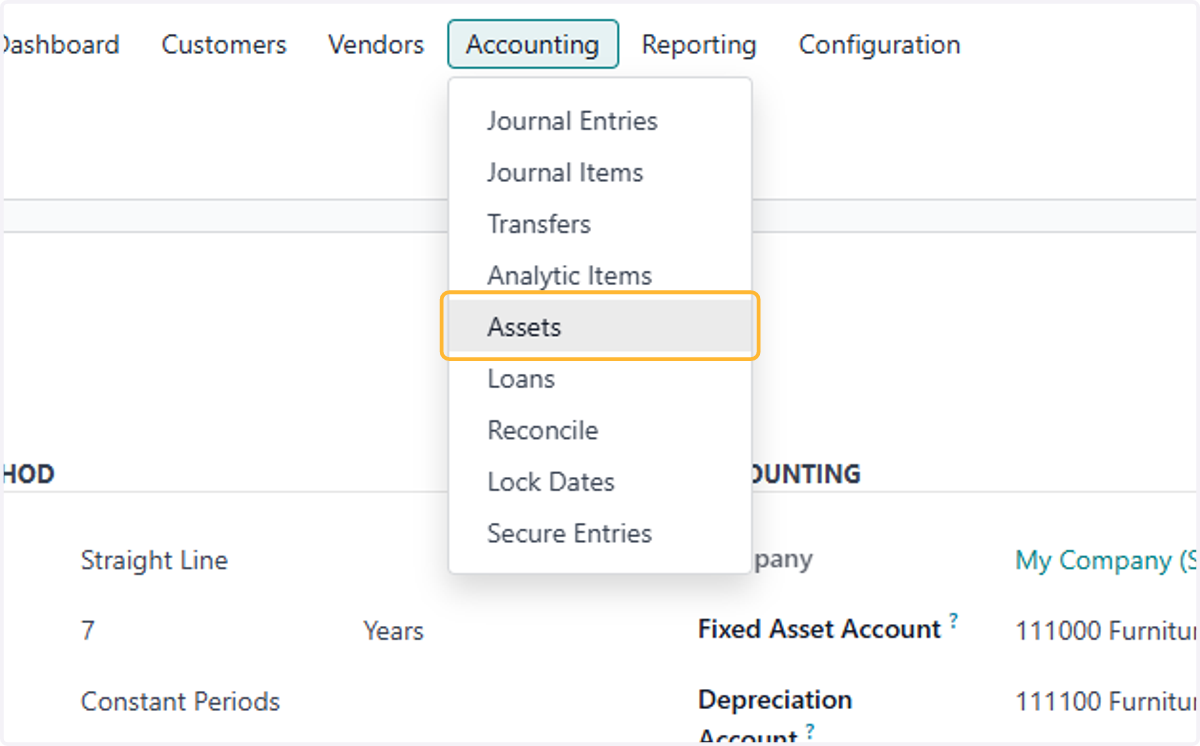Image resolution: width=1200 pixels, height=746 pixels.
Task: Expand the Configuration menu
Action: coord(880,44)
